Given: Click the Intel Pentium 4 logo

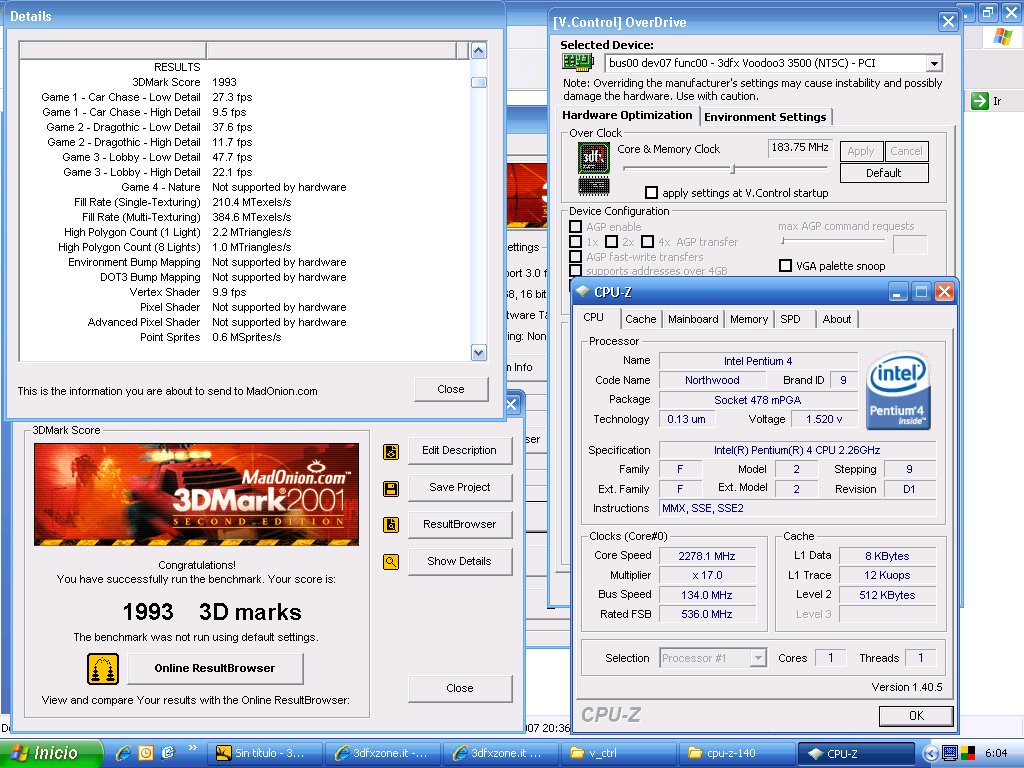Looking at the screenshot, I should click(897, 390).
